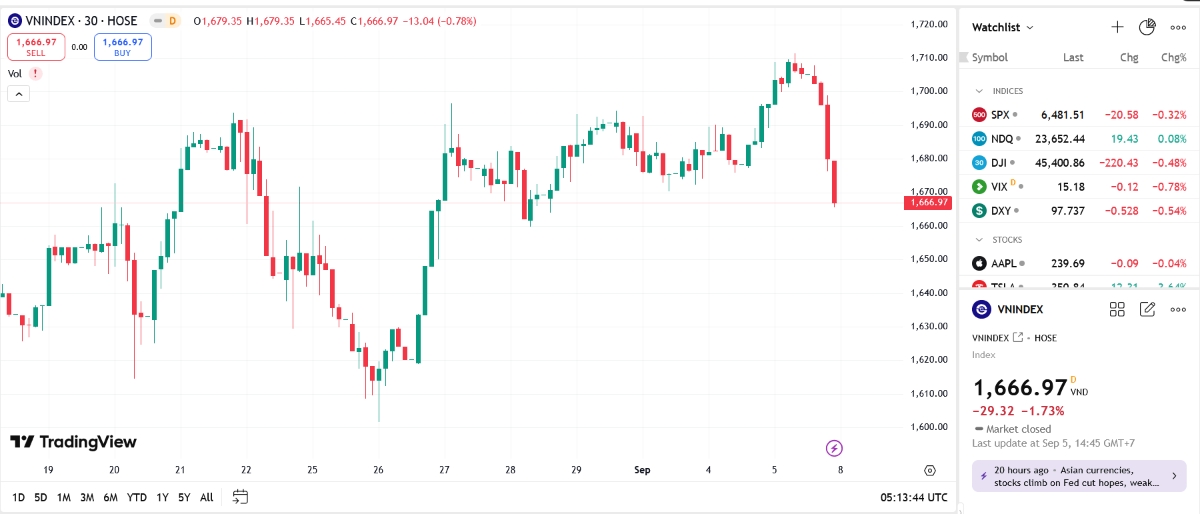Click the current price label on the price axis
Image resolution: width=1200 pixels, height=514 pixels.
click(x=926, y=202)
